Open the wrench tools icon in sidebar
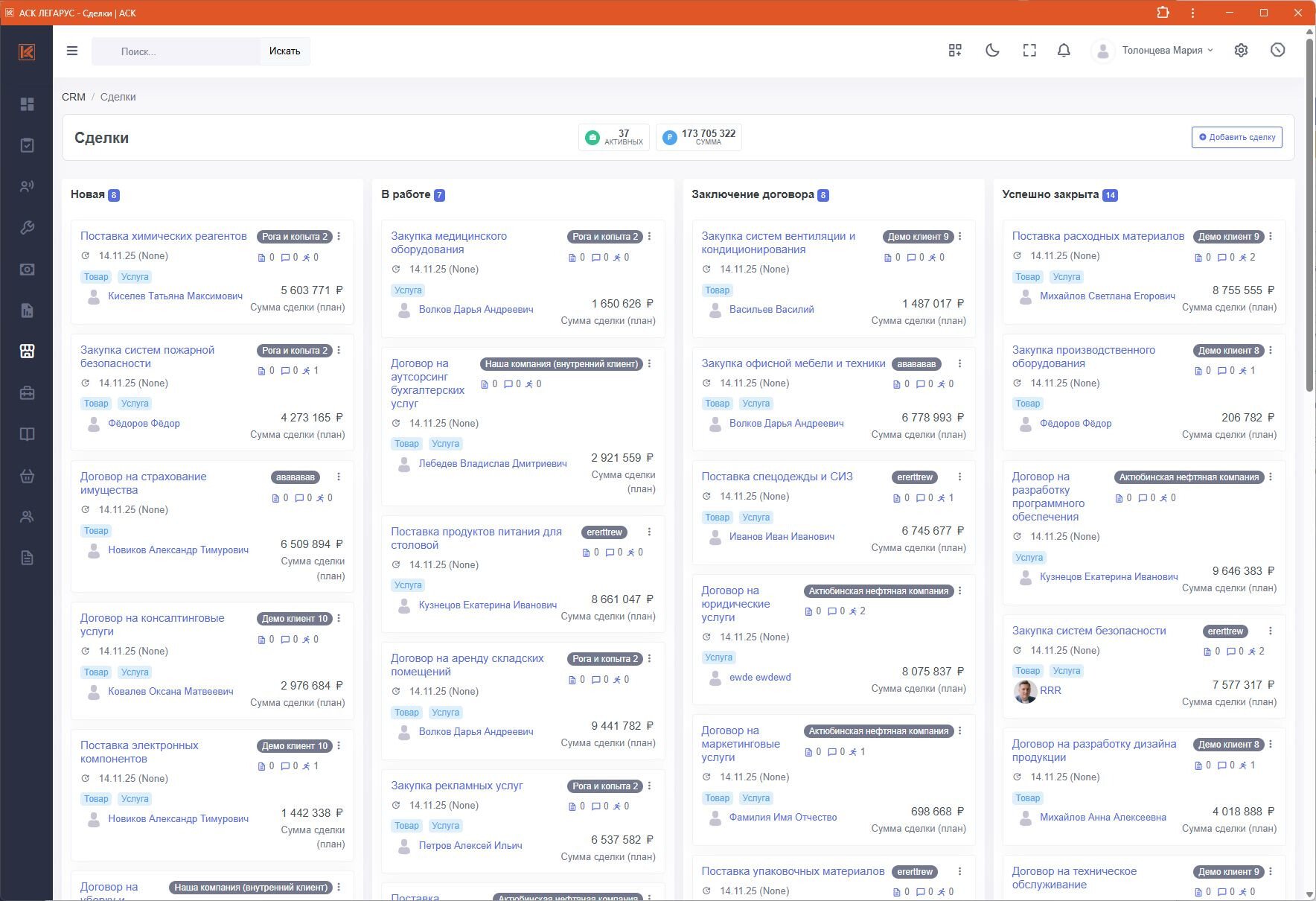 coord(28,228)
